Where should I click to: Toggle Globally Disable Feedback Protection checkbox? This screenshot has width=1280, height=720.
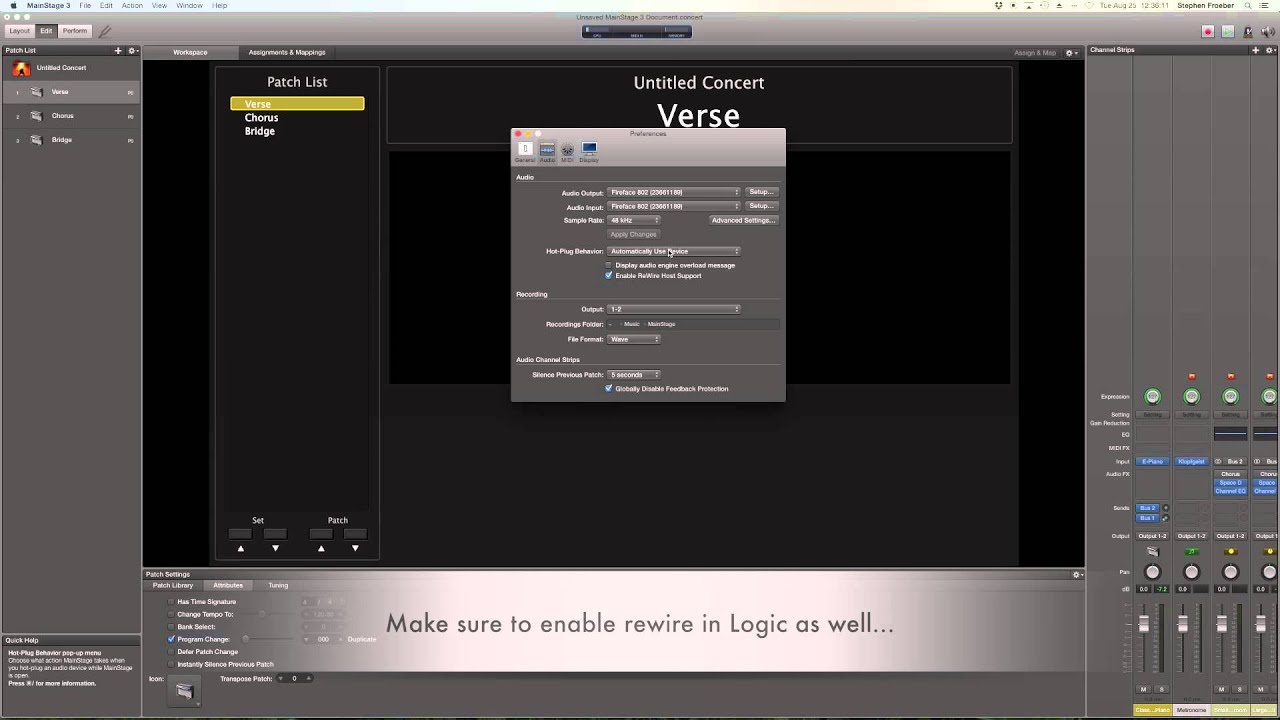pos(608,388)
